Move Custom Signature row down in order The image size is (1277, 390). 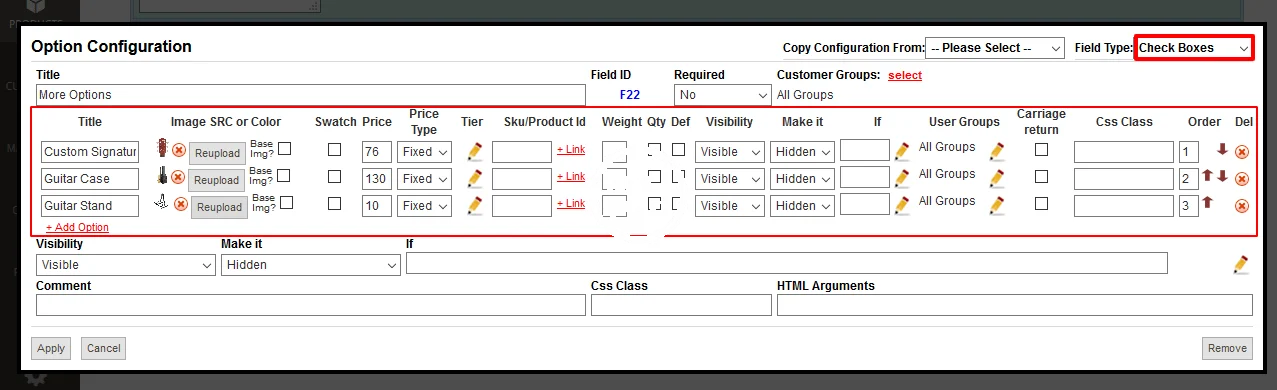(1221, 150)
